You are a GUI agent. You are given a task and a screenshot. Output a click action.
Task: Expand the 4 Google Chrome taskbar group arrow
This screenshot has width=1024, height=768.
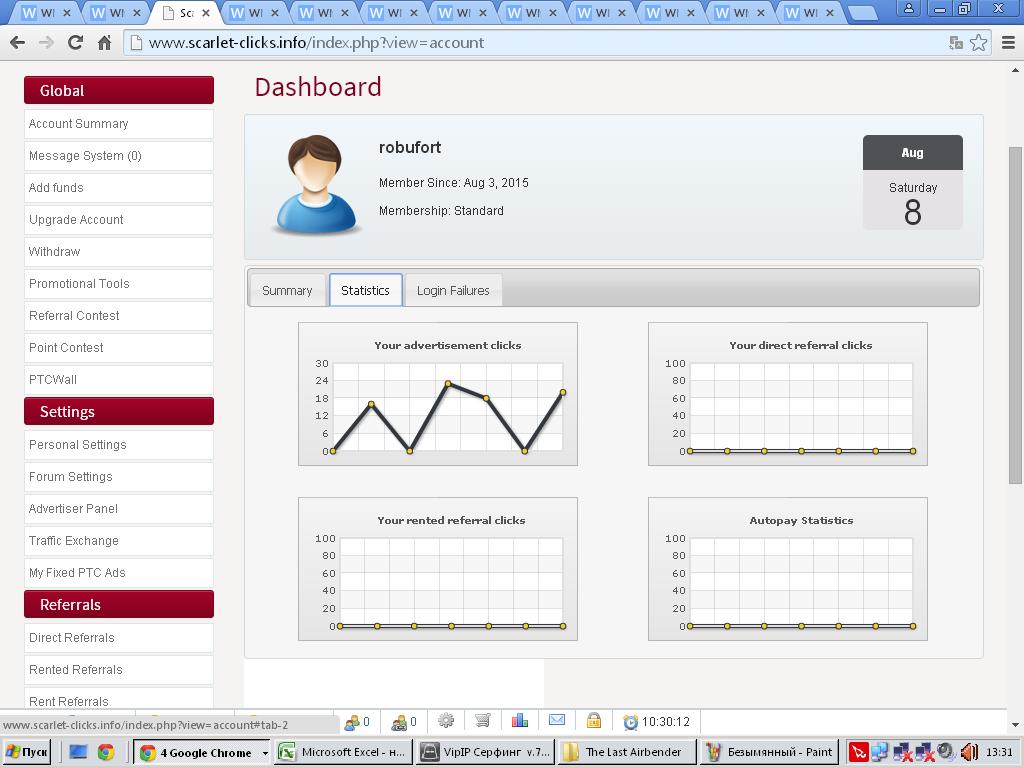click(x=264, y=753)
